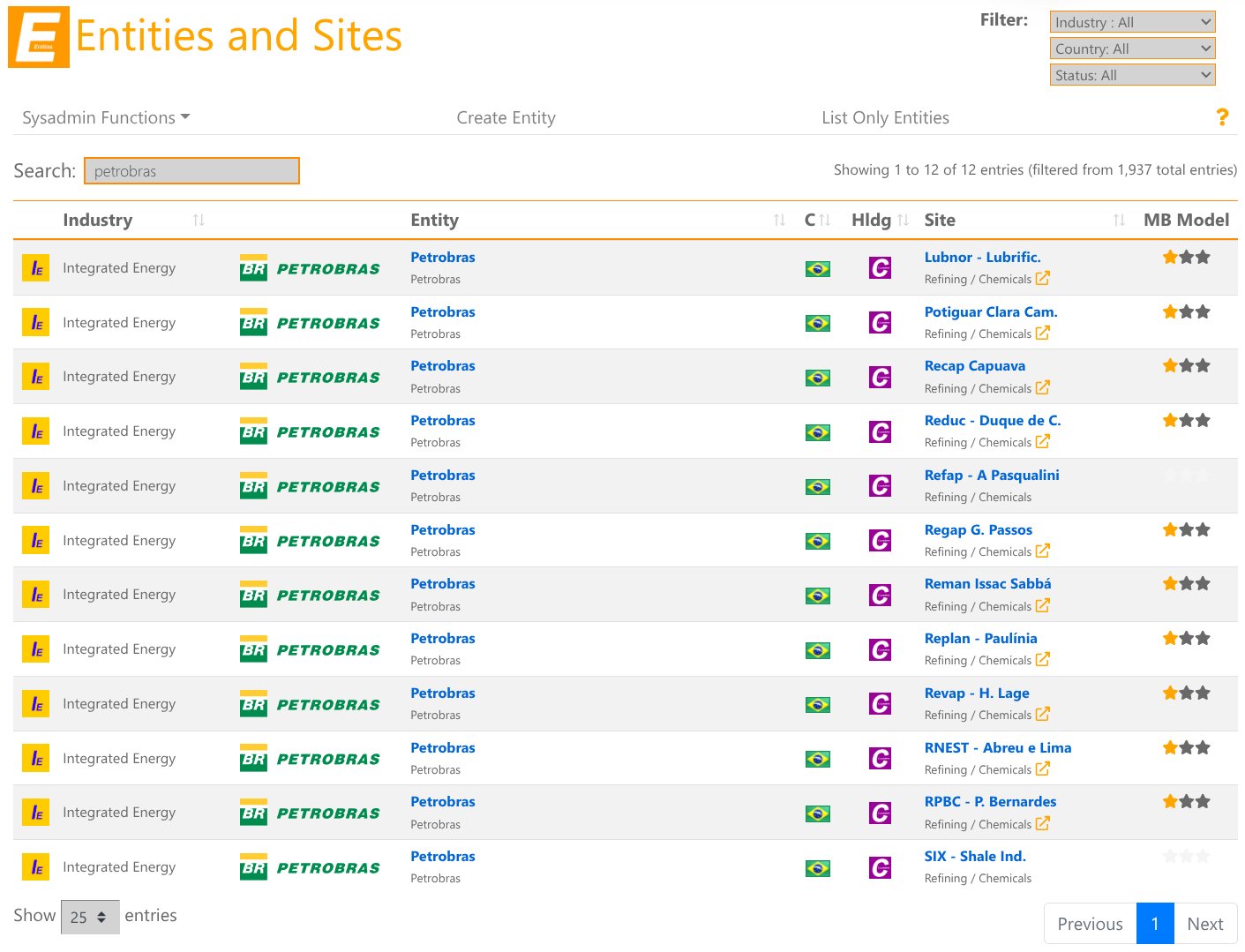Go to the Next page
1245x952 pixels.
coord(1204,924)
